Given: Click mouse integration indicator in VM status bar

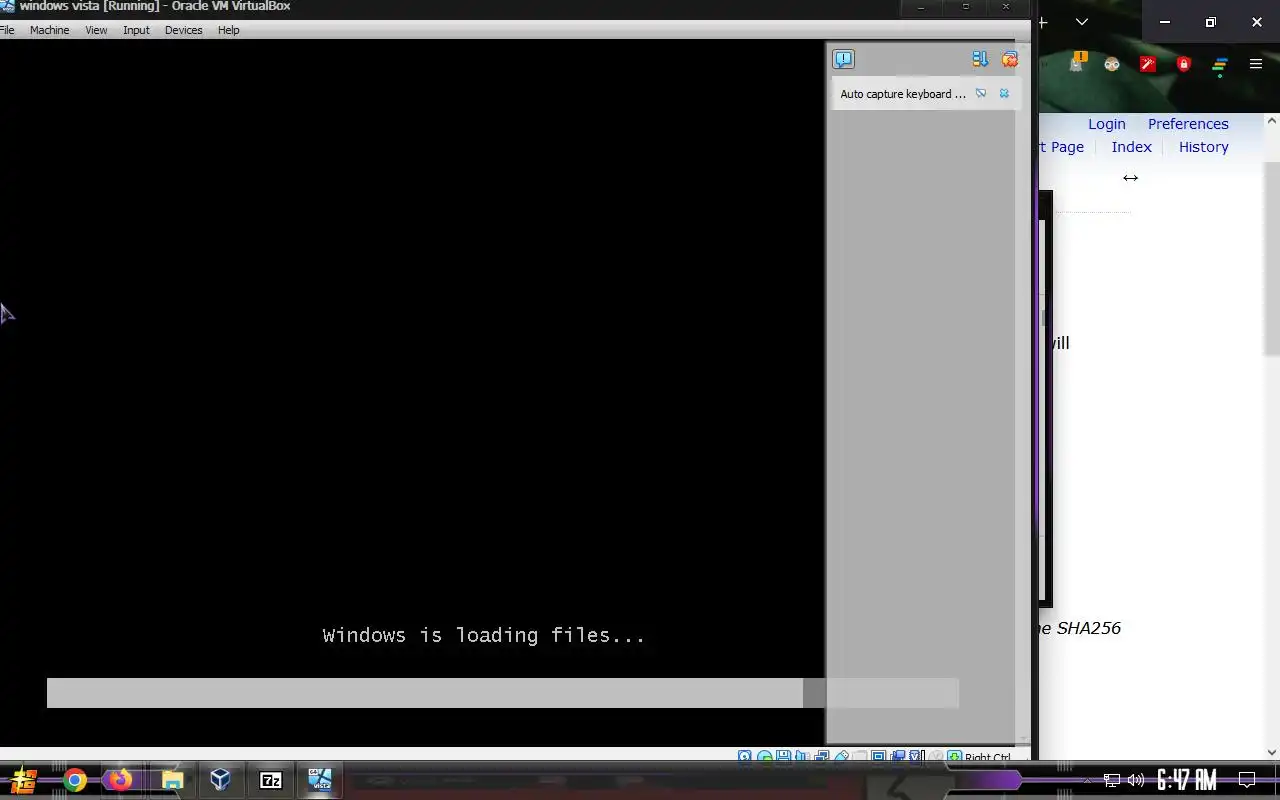Looking at the screenshot, I should click(x=936, y=757).
